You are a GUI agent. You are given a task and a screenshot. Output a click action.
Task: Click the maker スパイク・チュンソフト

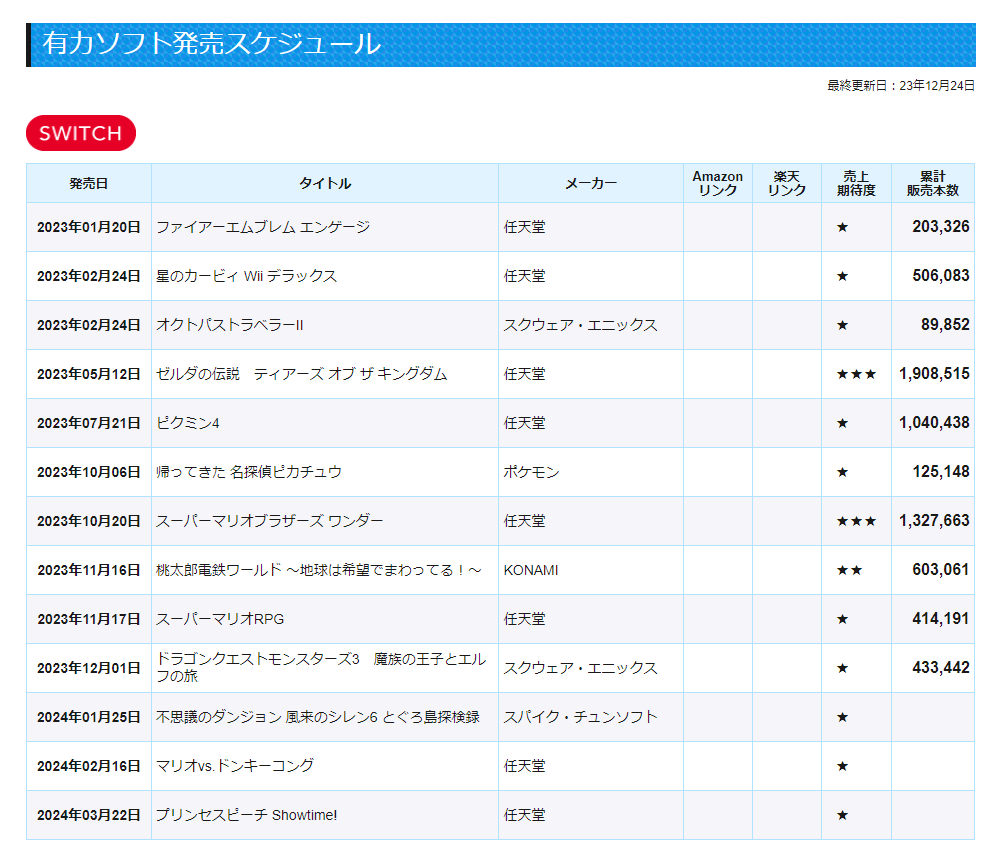[580, 717]
